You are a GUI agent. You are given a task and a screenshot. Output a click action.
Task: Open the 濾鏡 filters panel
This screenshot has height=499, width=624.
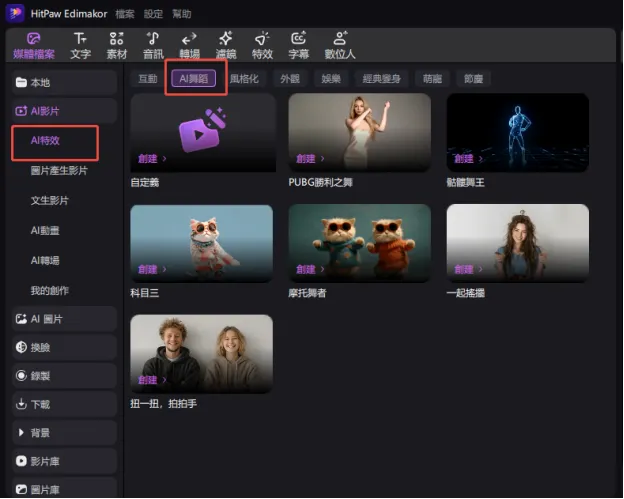pos(226,44)
